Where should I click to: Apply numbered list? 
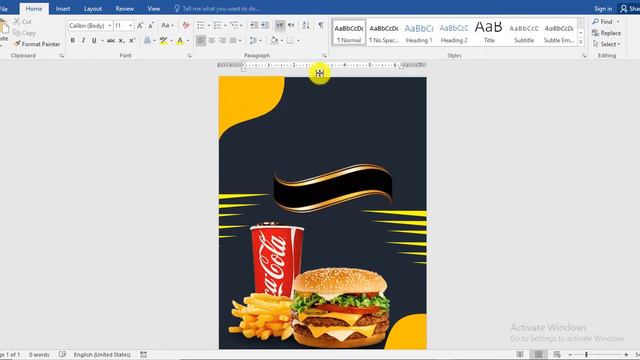coord(217,25)
